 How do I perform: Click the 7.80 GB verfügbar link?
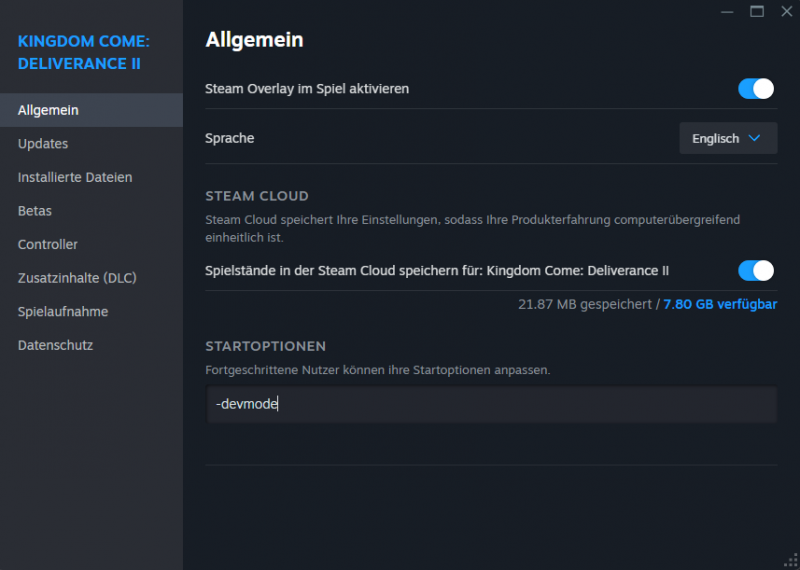point(720,305)
